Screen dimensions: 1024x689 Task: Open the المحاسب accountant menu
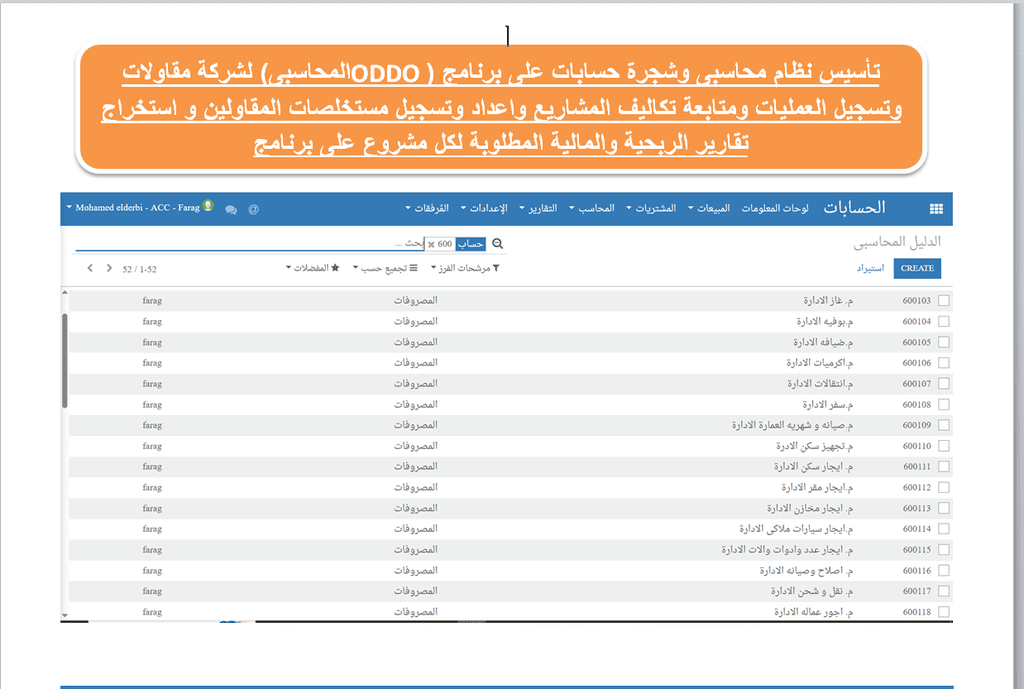click(x=592, y=208)
